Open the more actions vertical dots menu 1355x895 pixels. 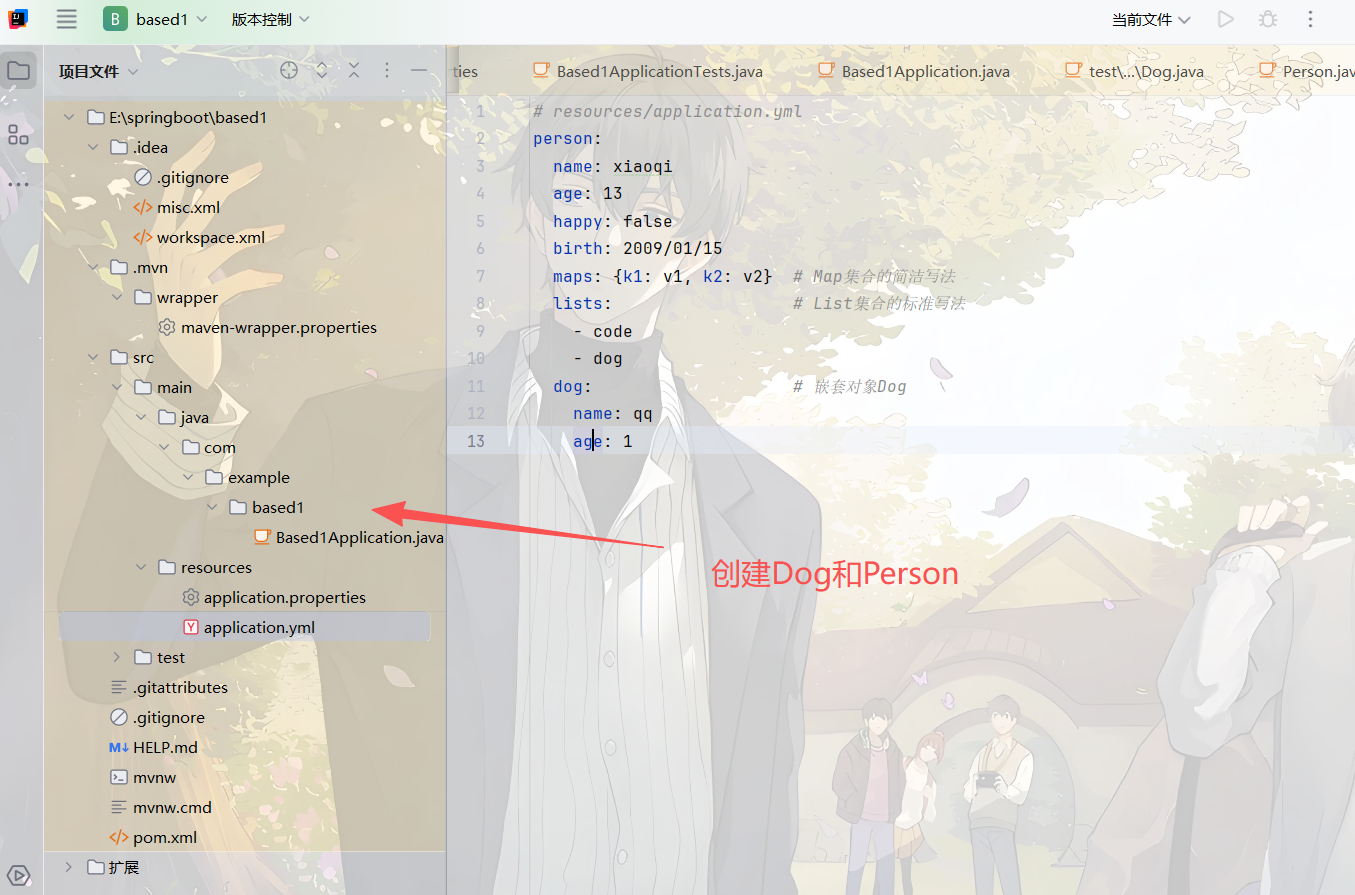[1311, 19]
